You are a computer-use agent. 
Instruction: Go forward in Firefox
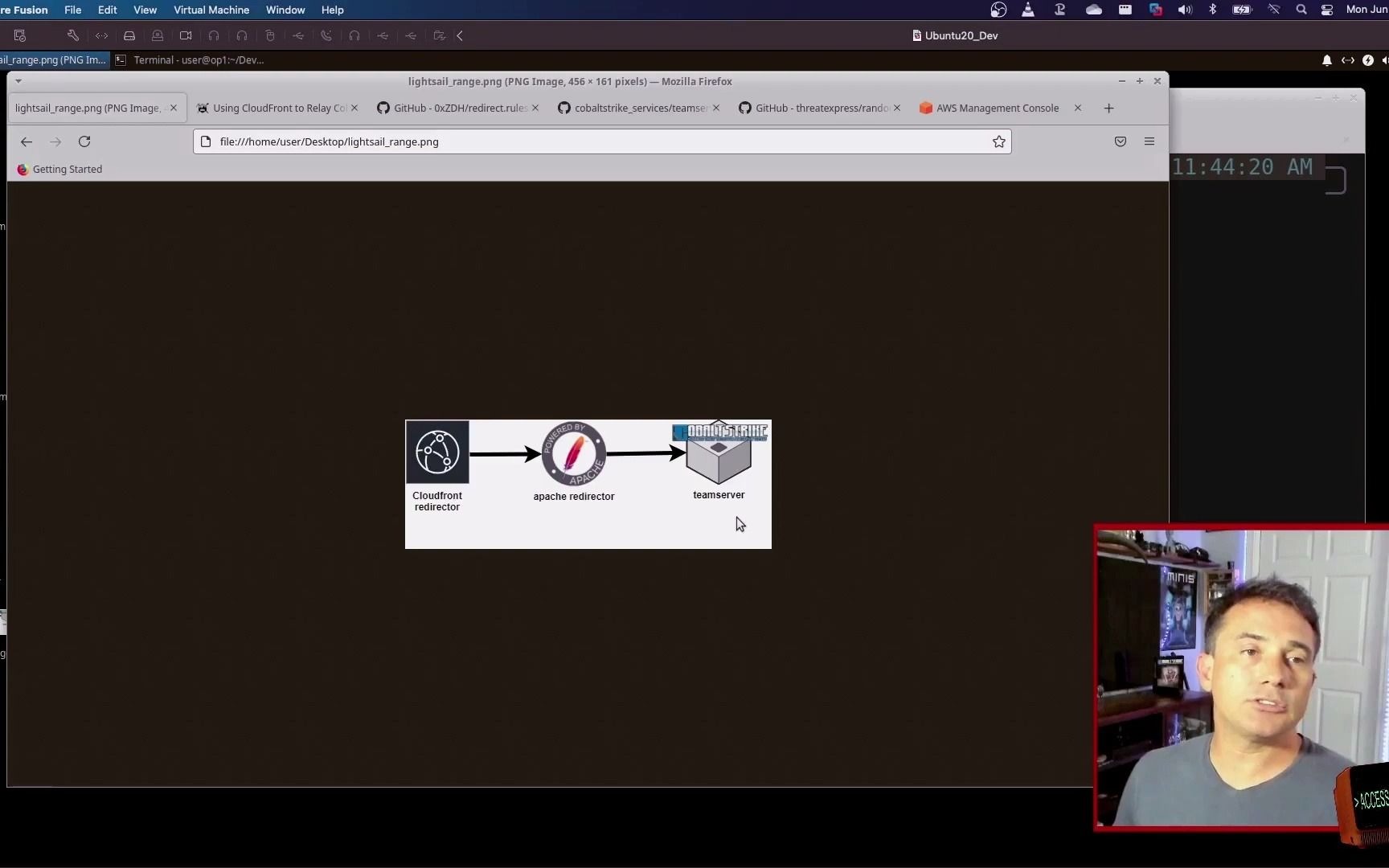[x=55, y=141]
